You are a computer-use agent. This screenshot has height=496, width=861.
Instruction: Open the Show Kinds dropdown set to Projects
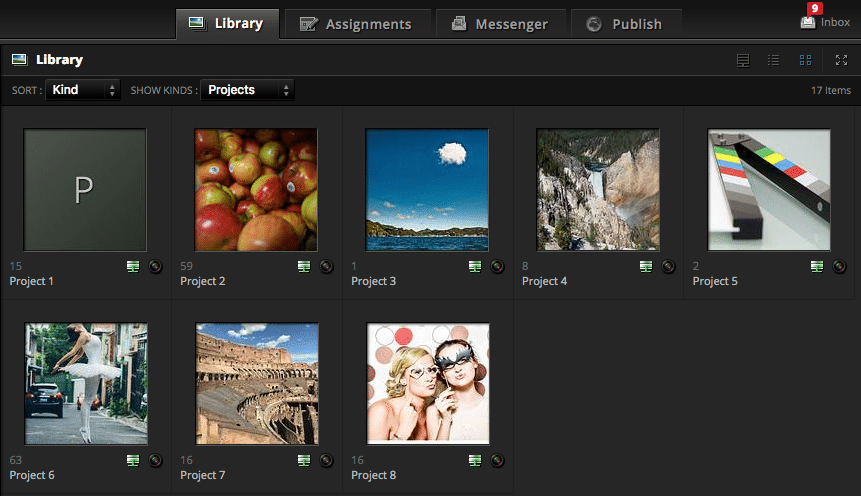[247, 90]
